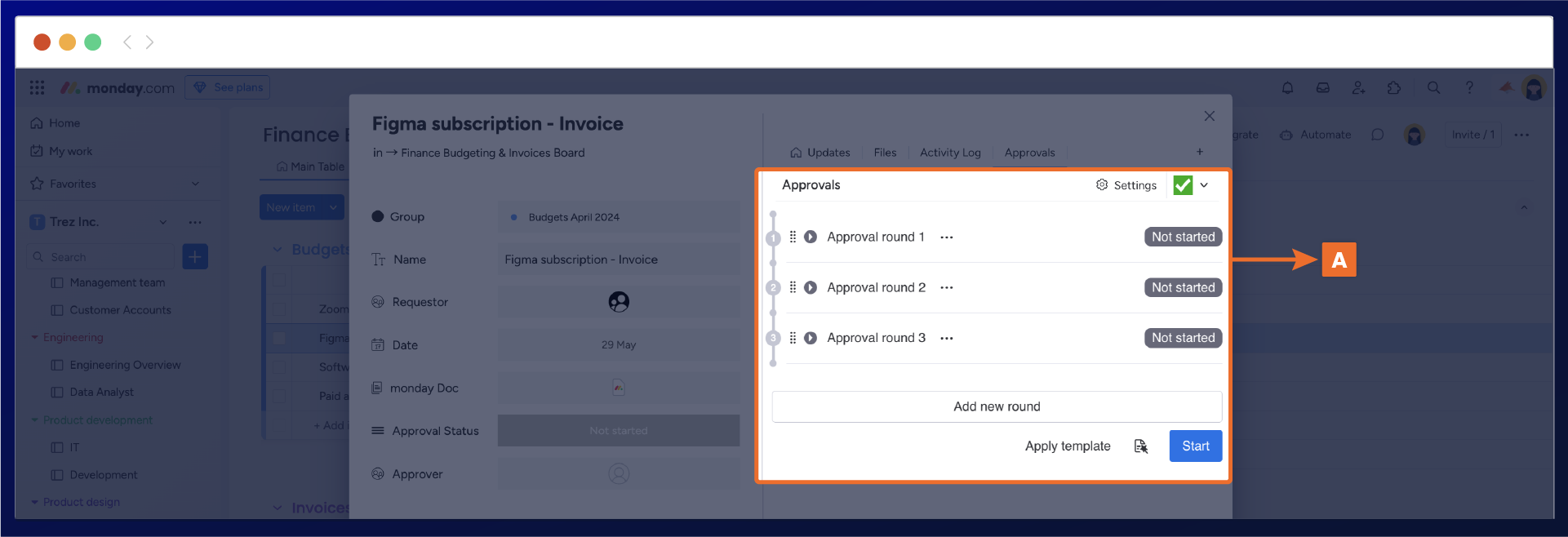Click the template icon beside Apply template

click(x=1140, y=446)
